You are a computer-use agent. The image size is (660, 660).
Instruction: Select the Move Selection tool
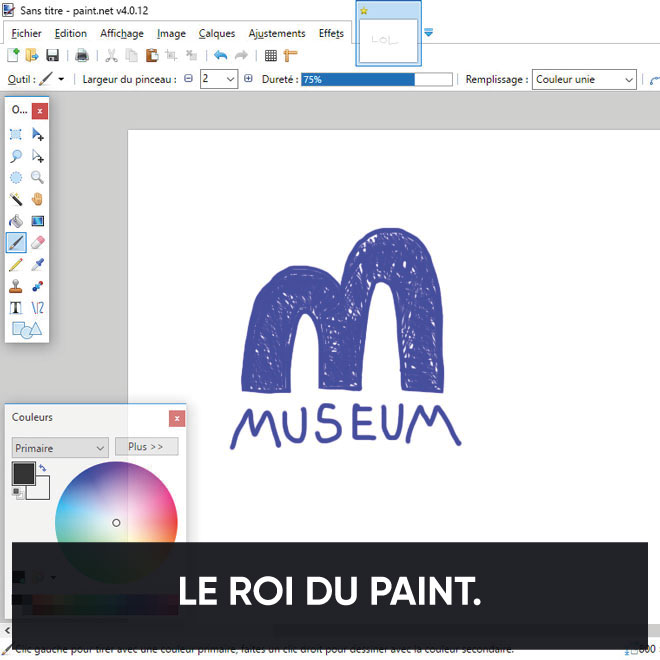click(37, 156)
